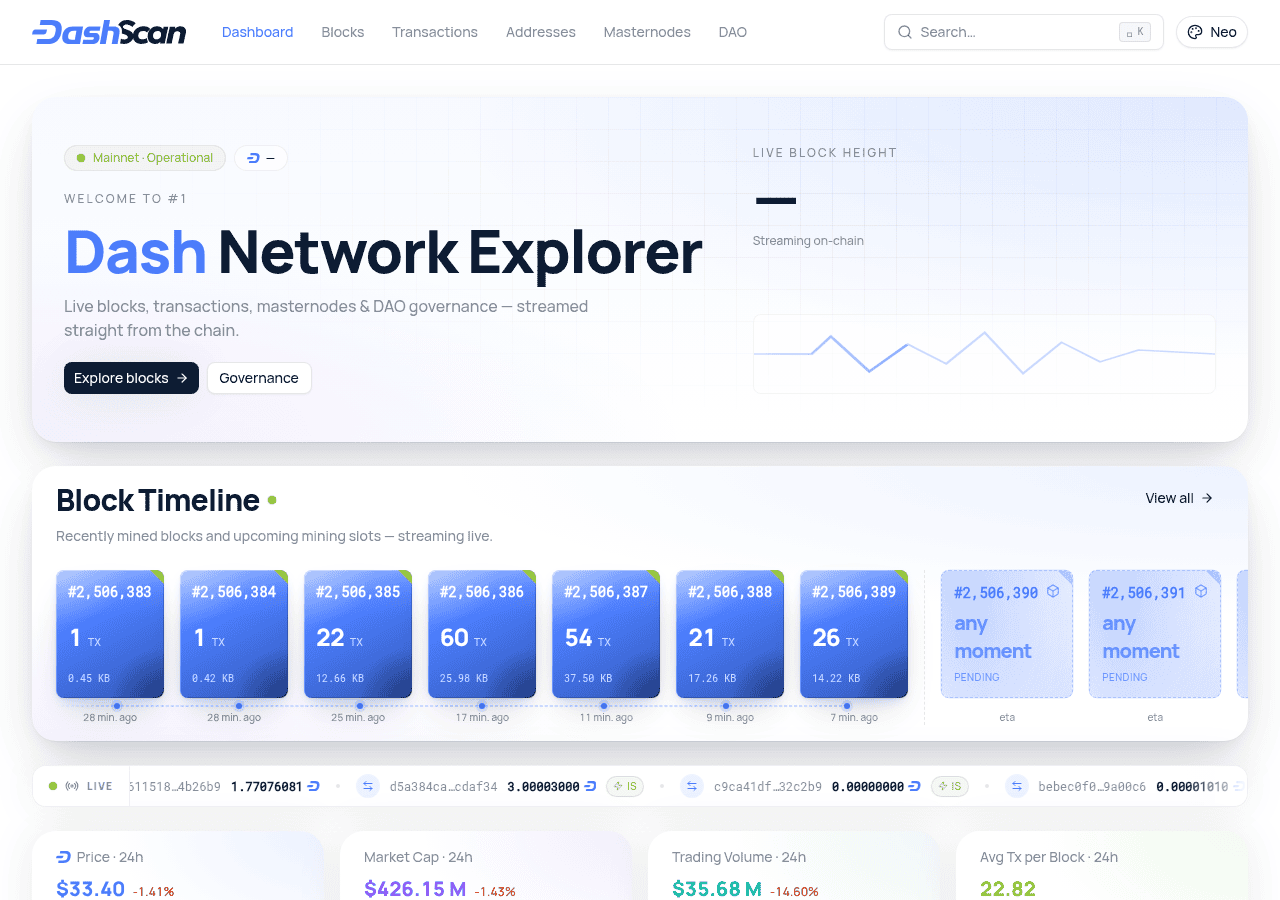This screenshot has width=1280, height=900.
Task: Go to the Transactions nav tab
Action: (435, 32)
